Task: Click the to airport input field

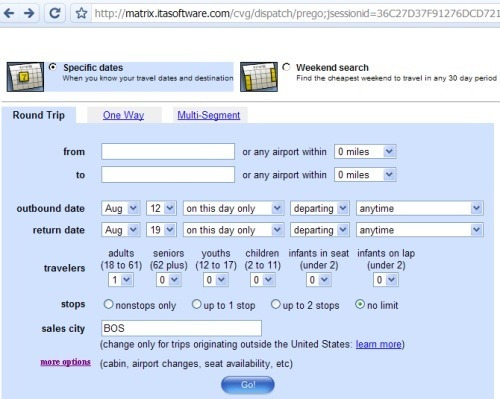Action: [x=168, y=175]
